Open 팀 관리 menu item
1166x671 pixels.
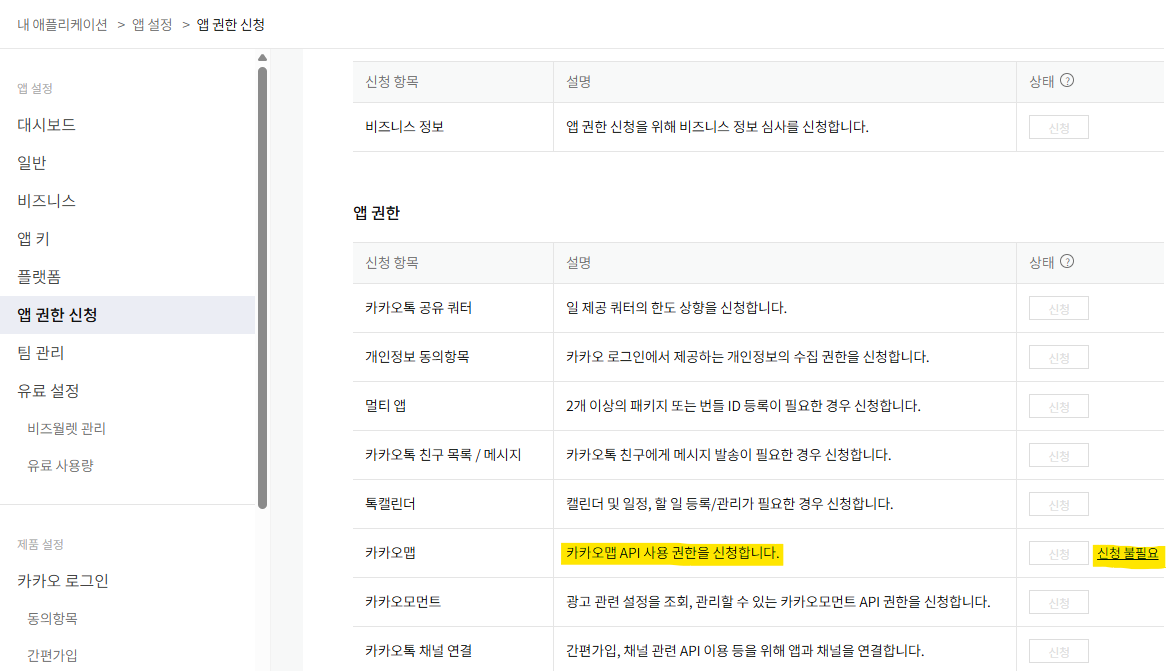pos(41,353)
